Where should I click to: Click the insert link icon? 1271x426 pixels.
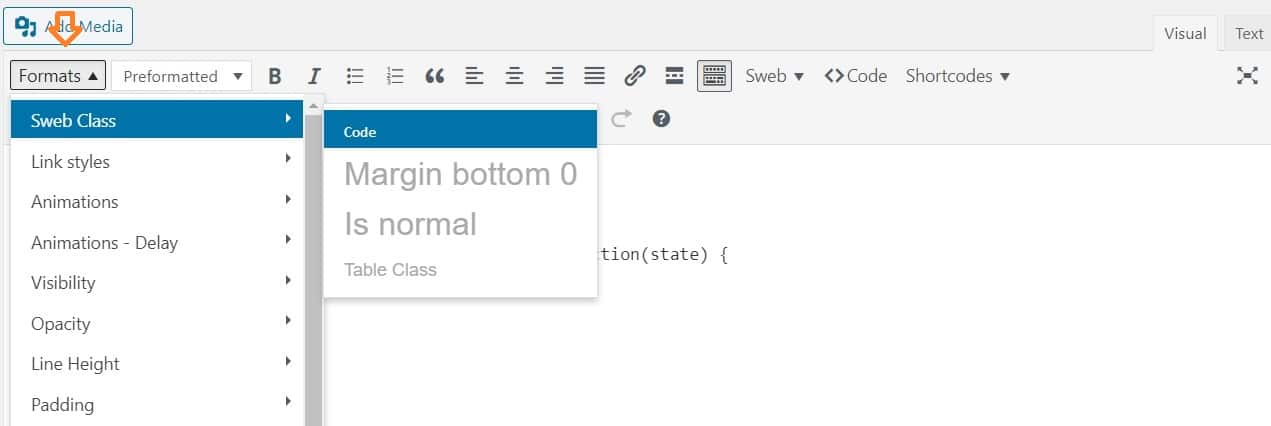(634, 76)
